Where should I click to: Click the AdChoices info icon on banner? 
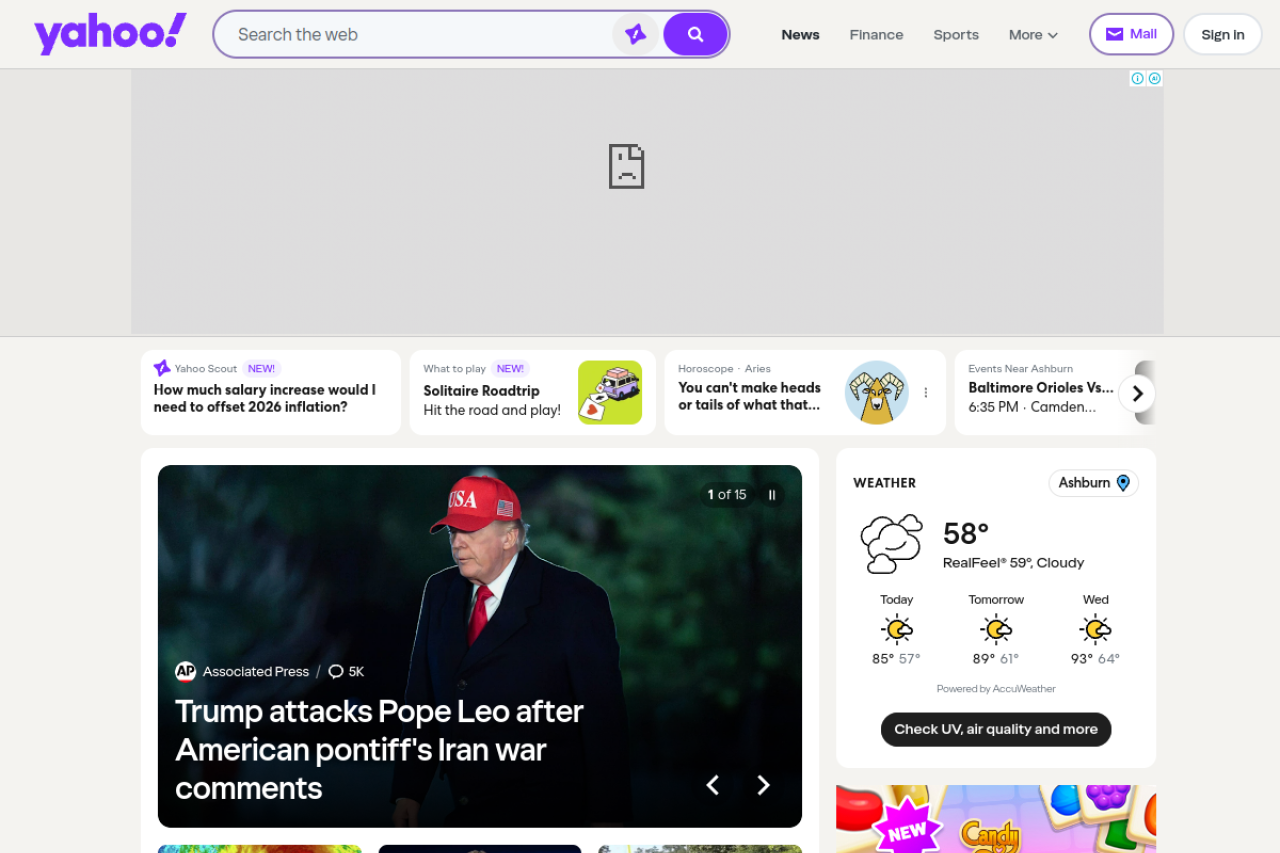click(1137, 78)
